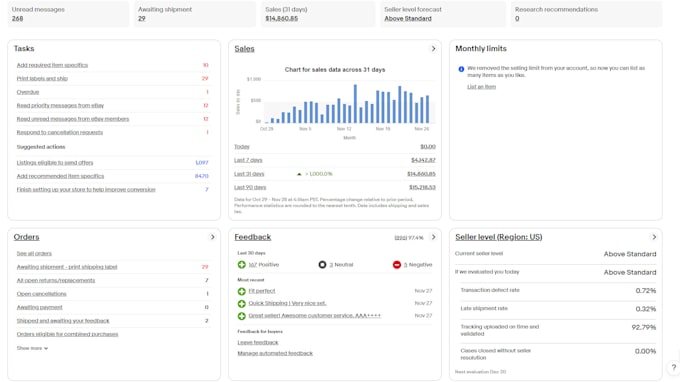Open the Quick Shipping feedback entry

pos(287,303)
